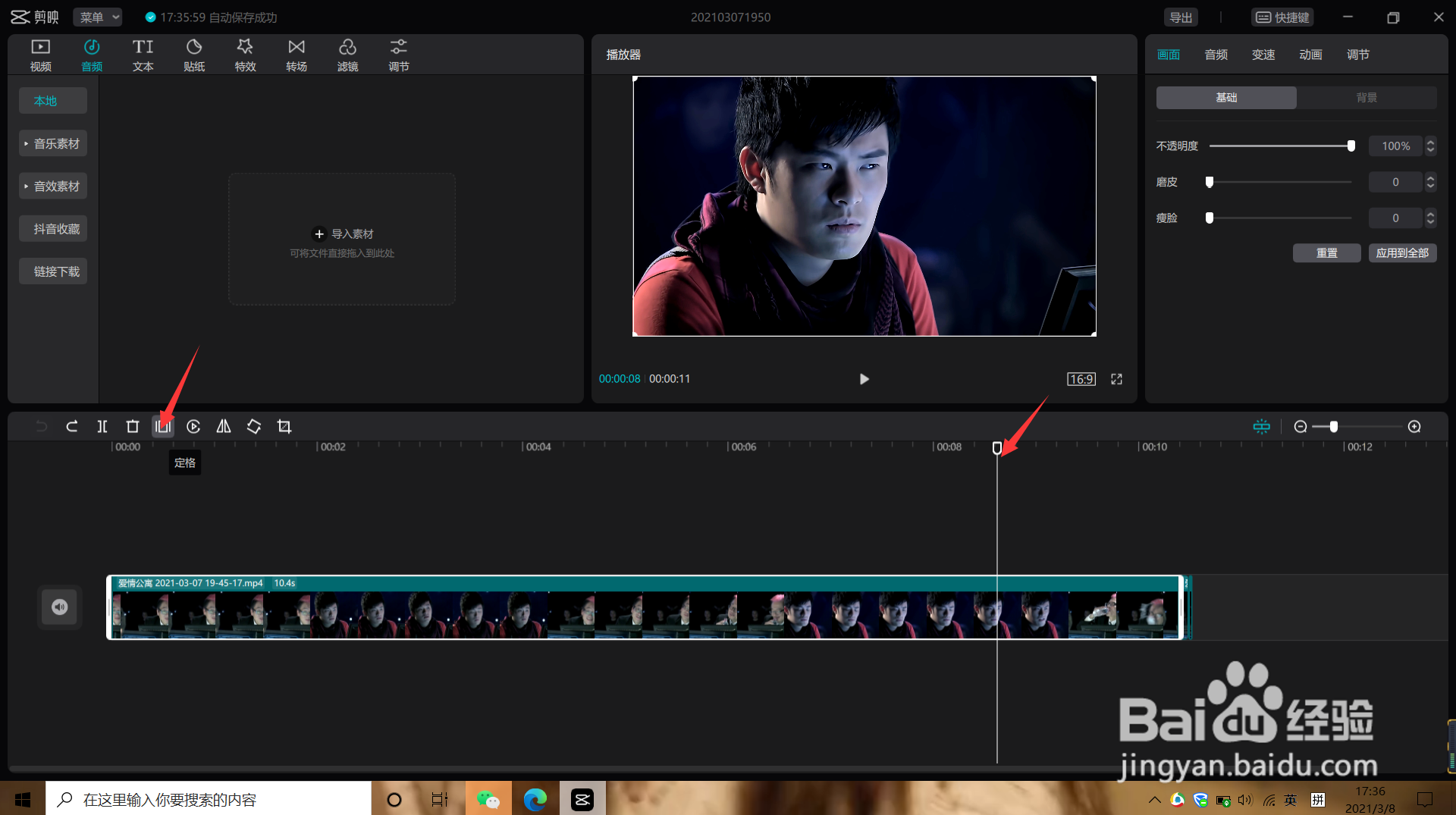Viewport: 1456px width, 815px height.
Task: Click the 剪映 app icon in taskbar
Action: 582,799
